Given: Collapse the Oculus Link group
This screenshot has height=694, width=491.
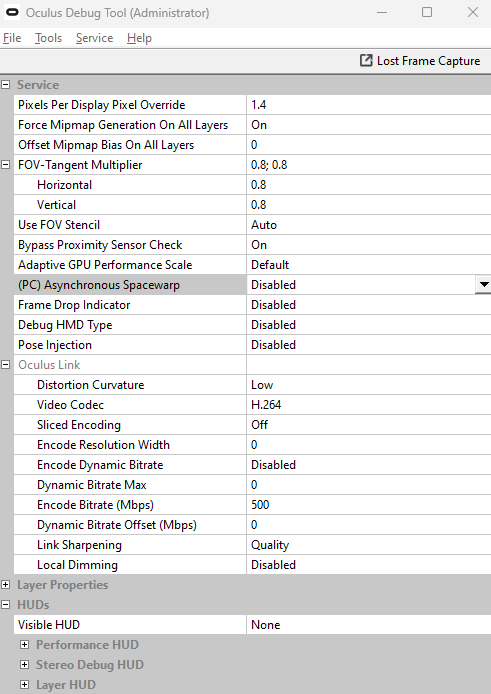Looking at the screenshot, I should pyautogui.click(x=5, y=365).
